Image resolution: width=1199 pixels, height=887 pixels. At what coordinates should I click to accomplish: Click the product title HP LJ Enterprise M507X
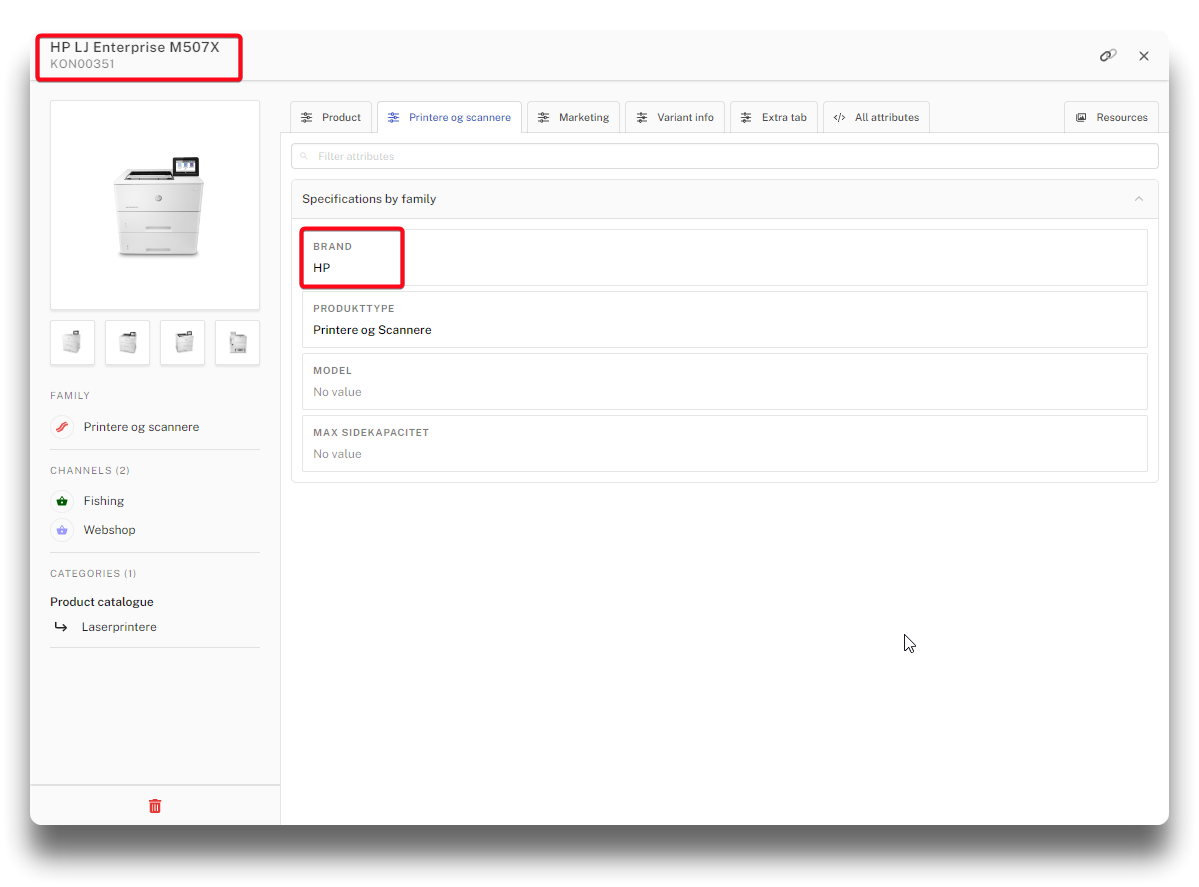[135, 47]
